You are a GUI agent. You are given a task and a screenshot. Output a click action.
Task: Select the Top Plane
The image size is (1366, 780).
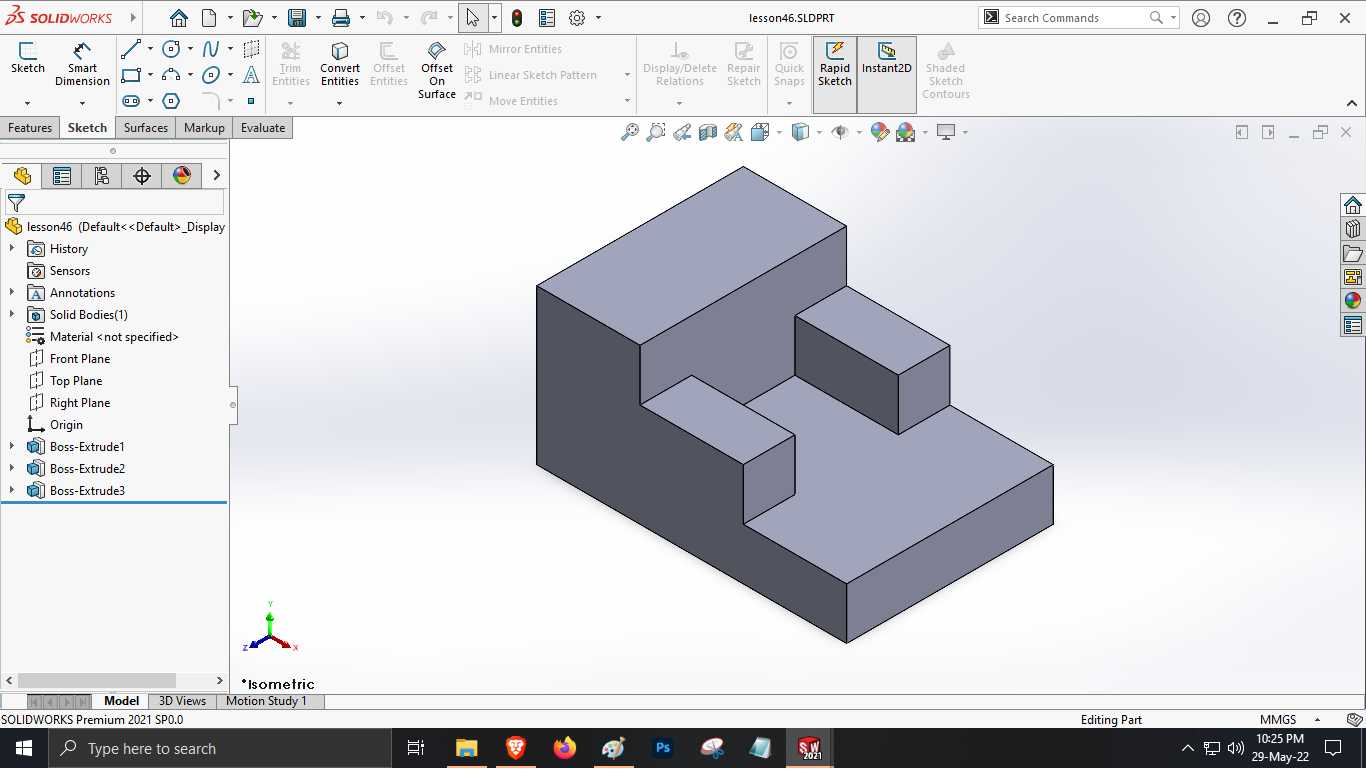(76, 381)
